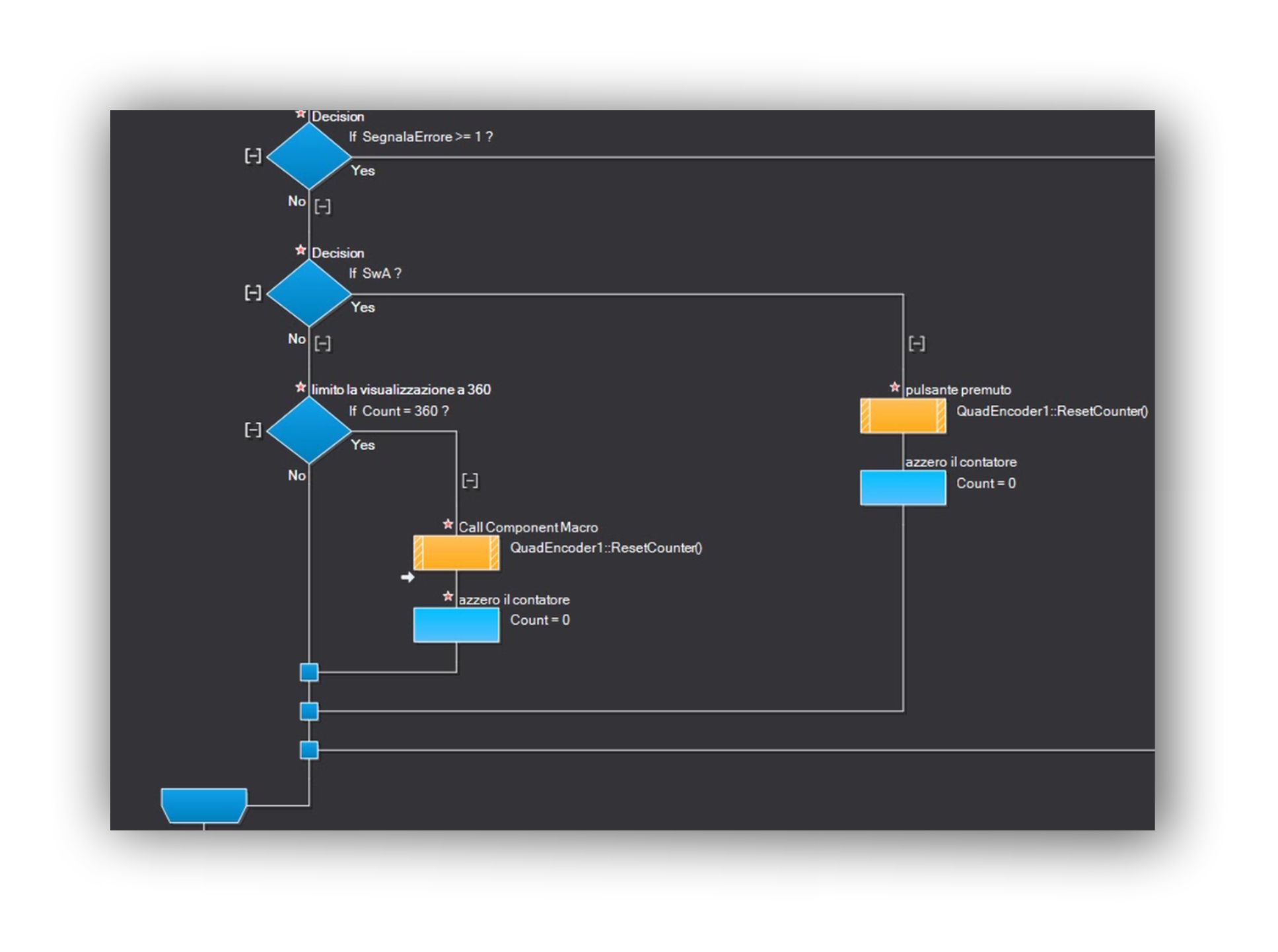Image resolution: width=1278 pixels, height=952 pixels.
Task: Click the label limito la visualizzazione a 360
Action: click(x=401, y=390)
